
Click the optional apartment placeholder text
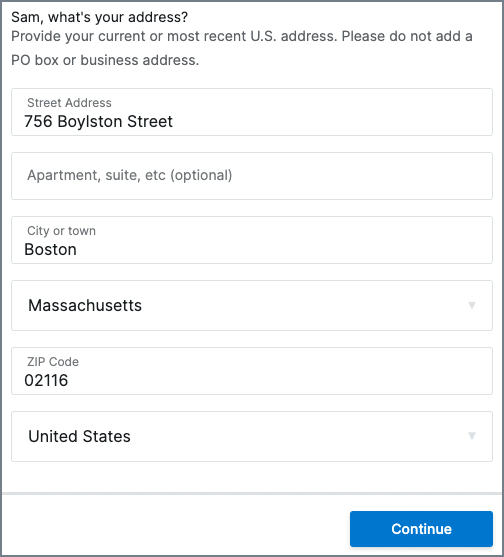pyautogui.click(x=130, y=175)
